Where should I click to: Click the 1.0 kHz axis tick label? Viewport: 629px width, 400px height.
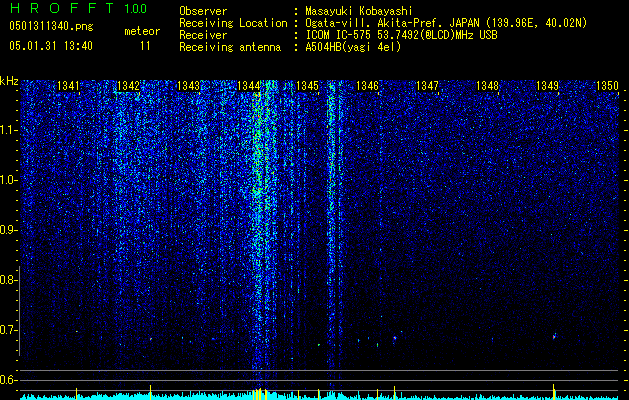(7, 180)
